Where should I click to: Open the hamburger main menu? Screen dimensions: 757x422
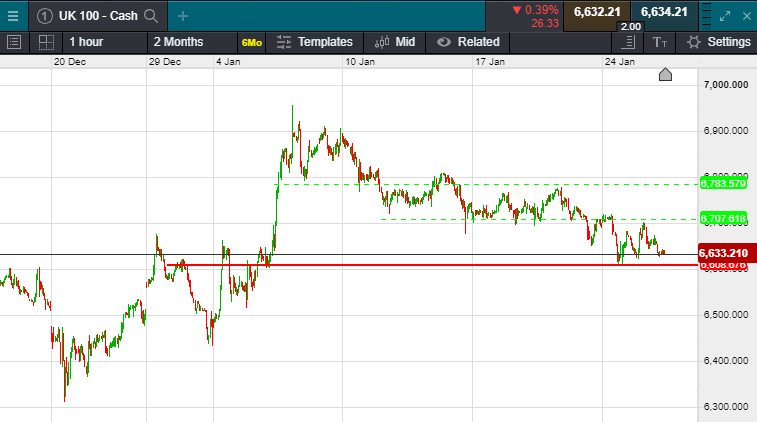point(13,16)
